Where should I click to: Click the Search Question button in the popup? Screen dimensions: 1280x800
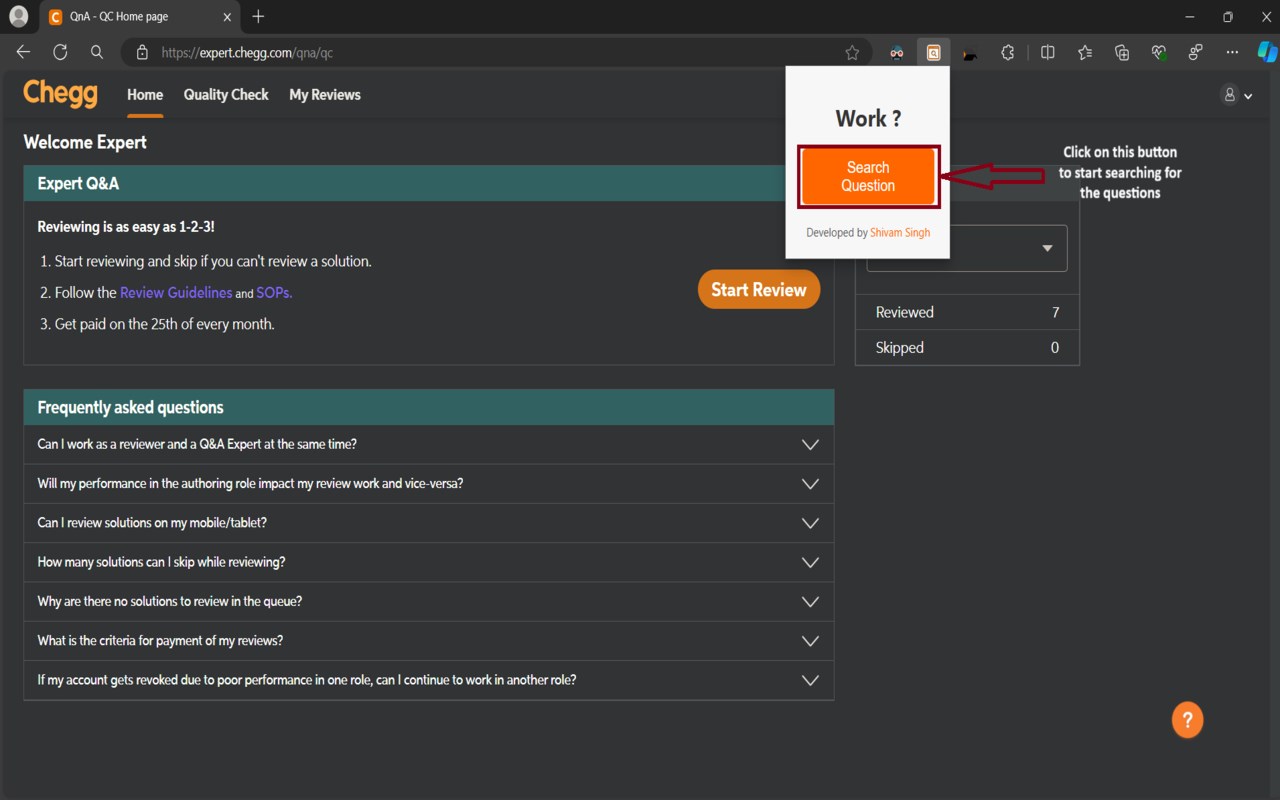point(868,177)
